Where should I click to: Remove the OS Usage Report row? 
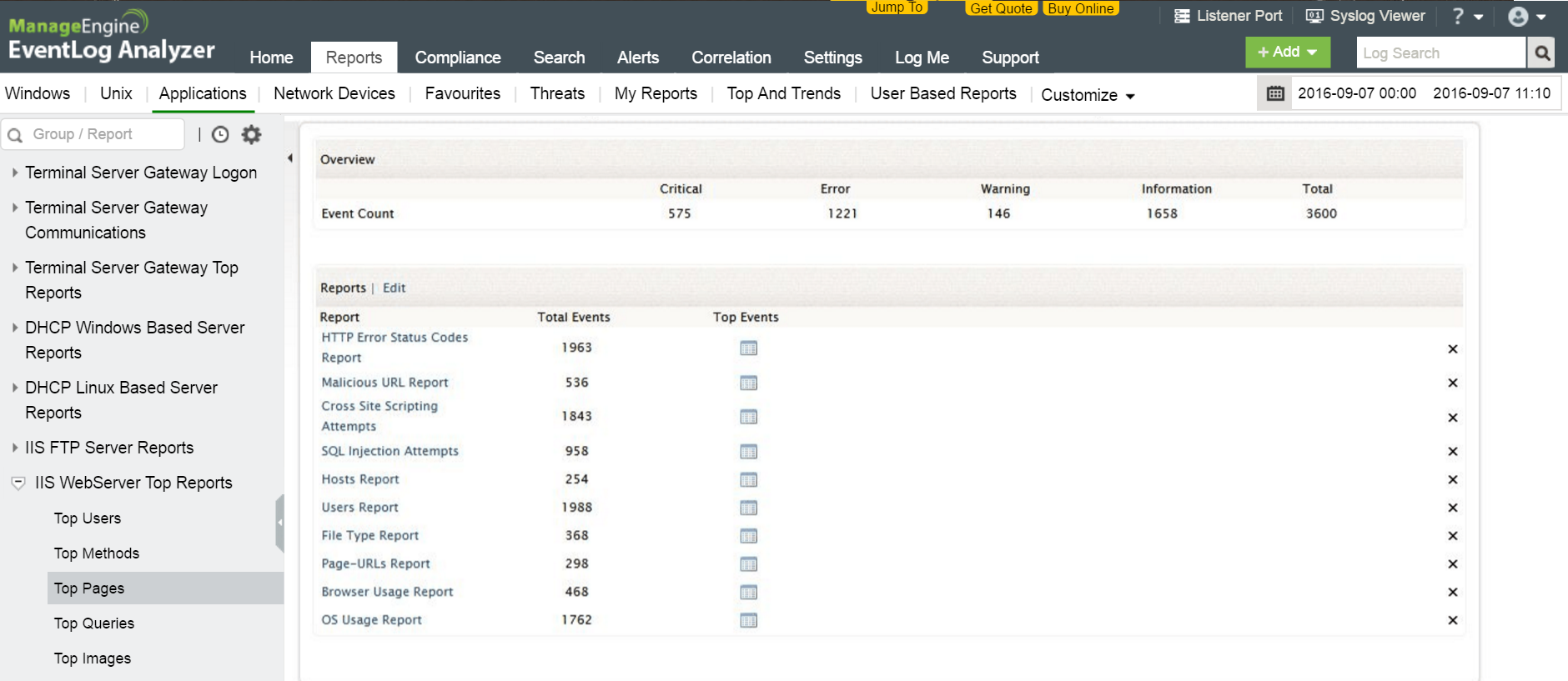[x=1452, y=621]
